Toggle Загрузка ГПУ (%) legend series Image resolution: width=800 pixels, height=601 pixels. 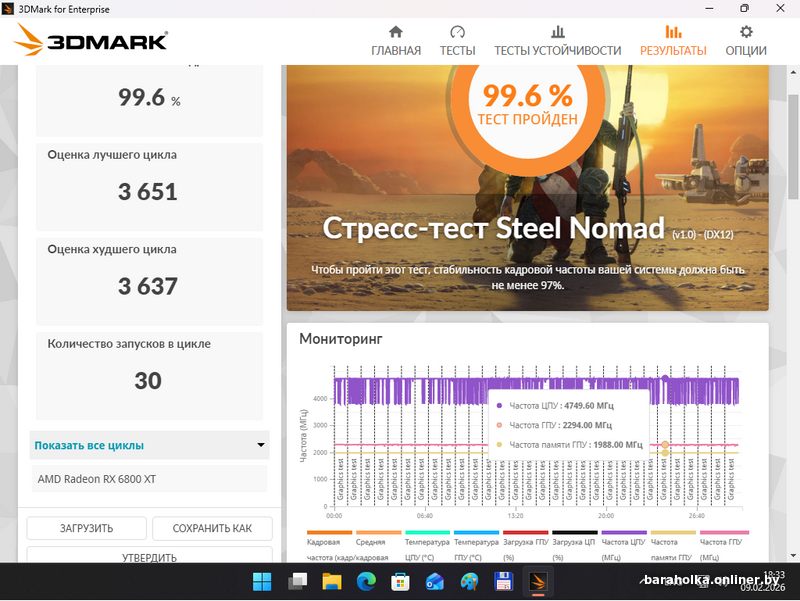526,547
